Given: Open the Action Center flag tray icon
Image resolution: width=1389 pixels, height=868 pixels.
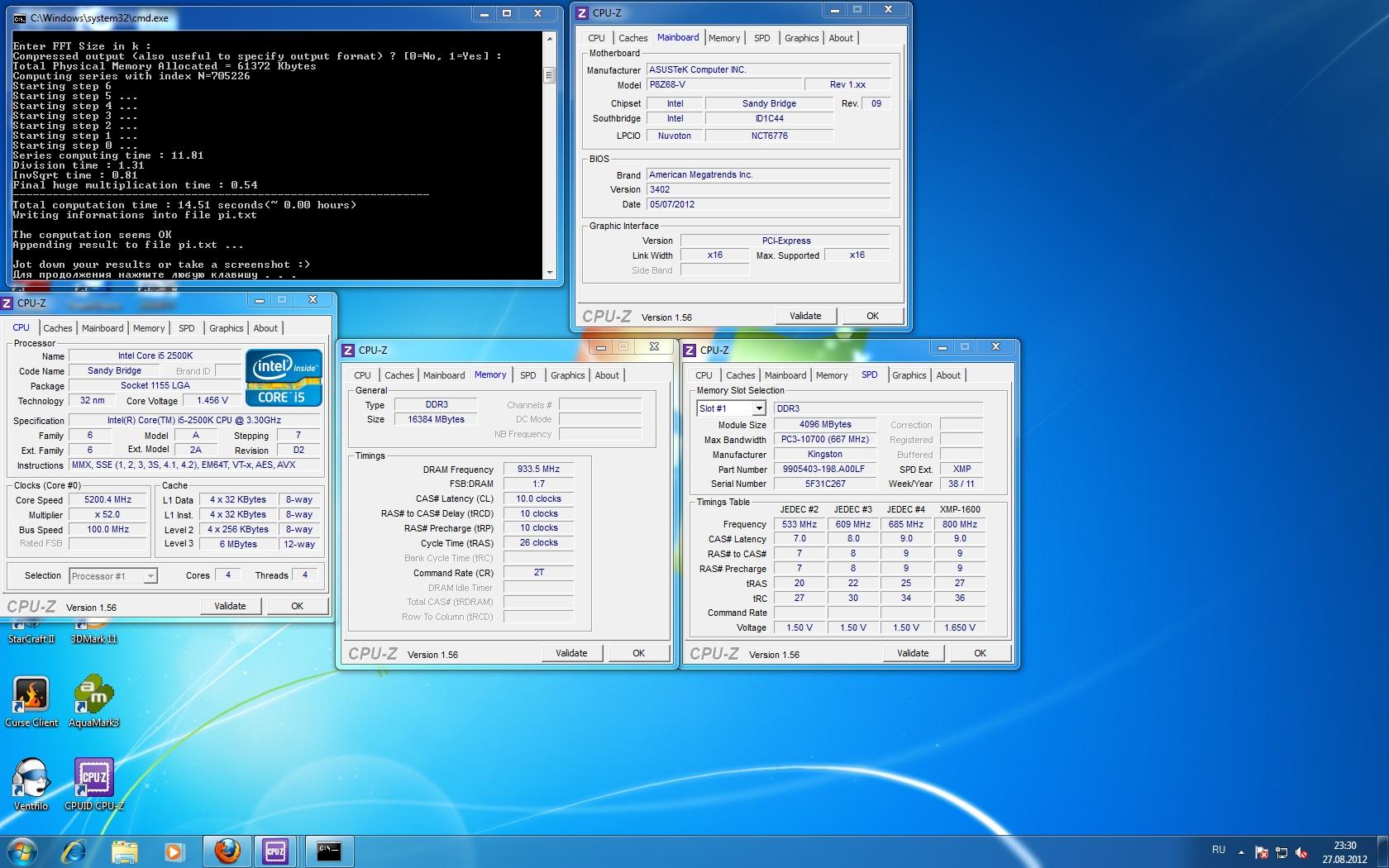Looking at the screenshot, I should pos(1262,851).
